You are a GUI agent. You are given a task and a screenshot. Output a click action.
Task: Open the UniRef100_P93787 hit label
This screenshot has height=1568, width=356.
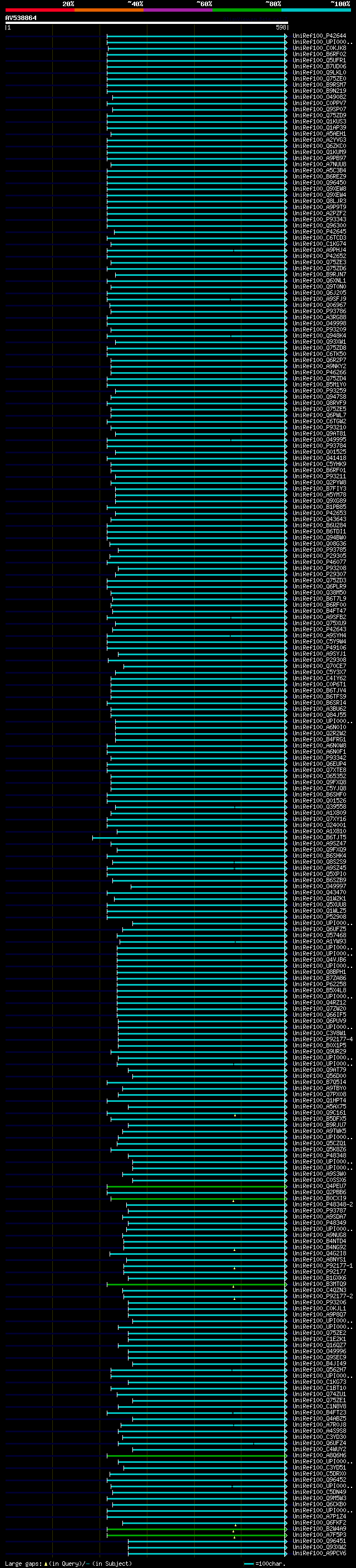coord(319,1210)
